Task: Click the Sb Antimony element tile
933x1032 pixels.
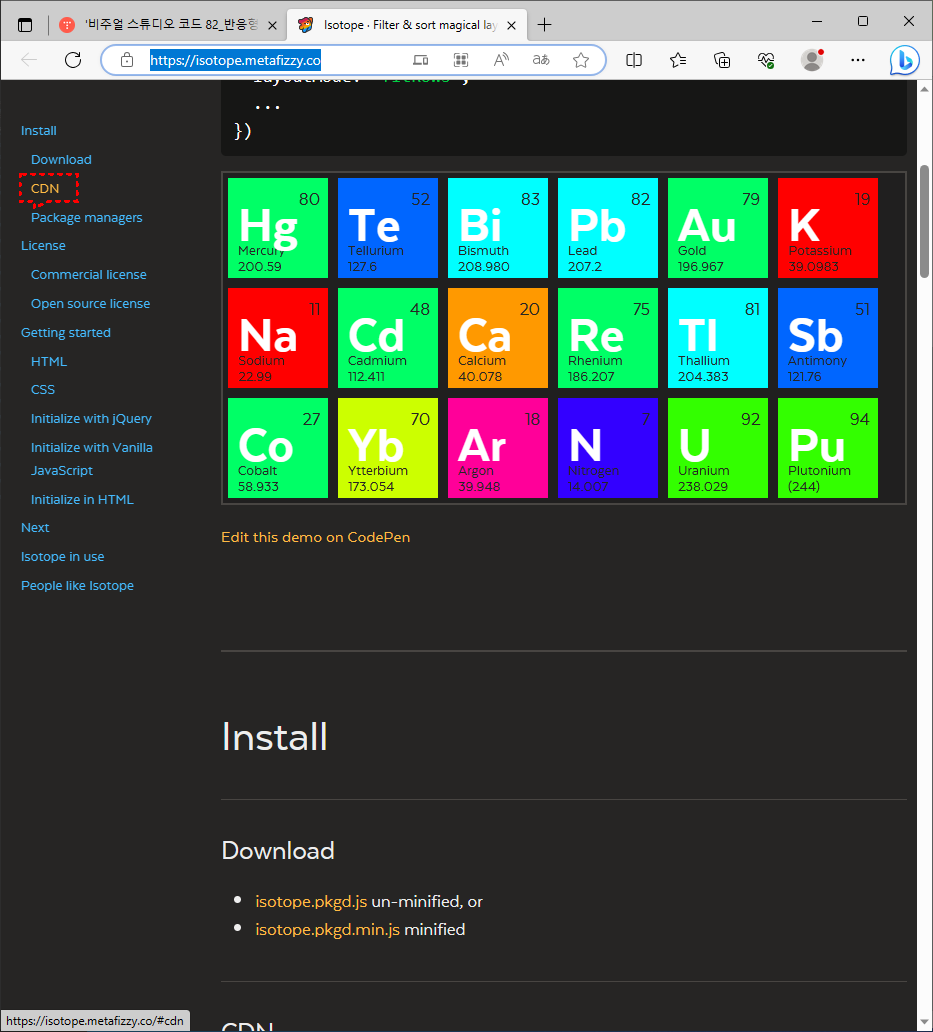Action: (x=827, y=338)
